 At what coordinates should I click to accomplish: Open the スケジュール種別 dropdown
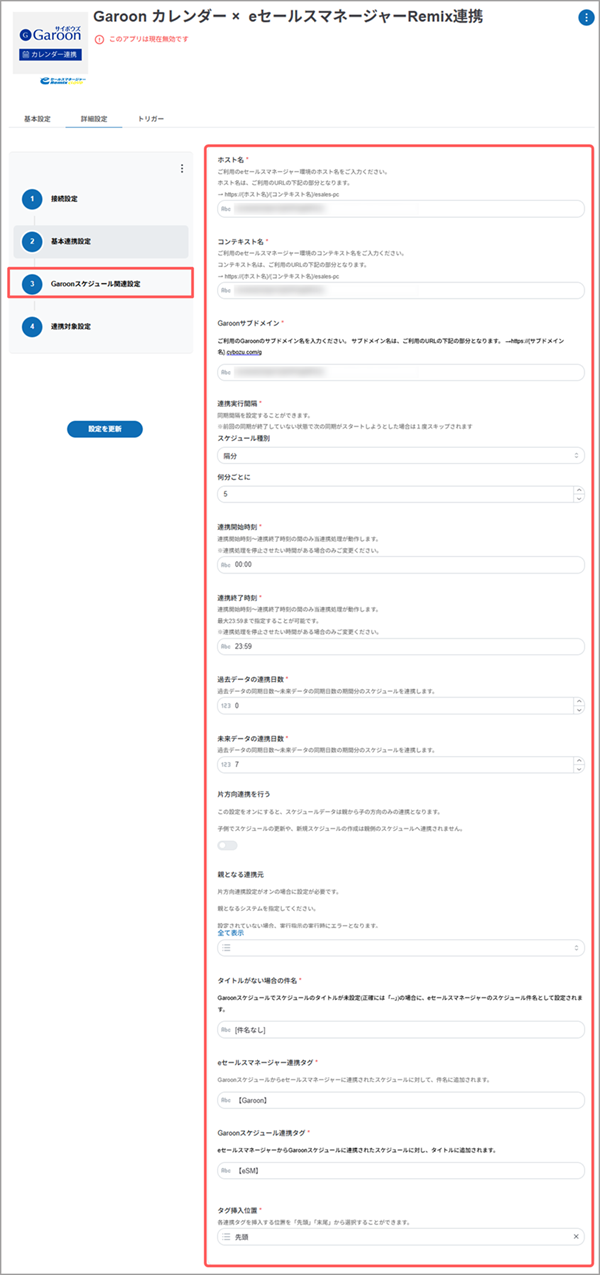400,456
